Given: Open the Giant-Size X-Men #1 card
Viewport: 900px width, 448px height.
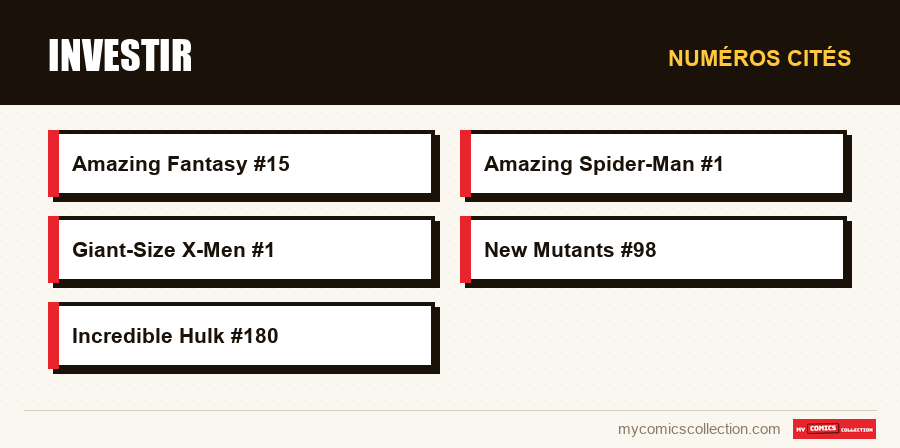Looking at the screenshot, I should tap(242, 250).
